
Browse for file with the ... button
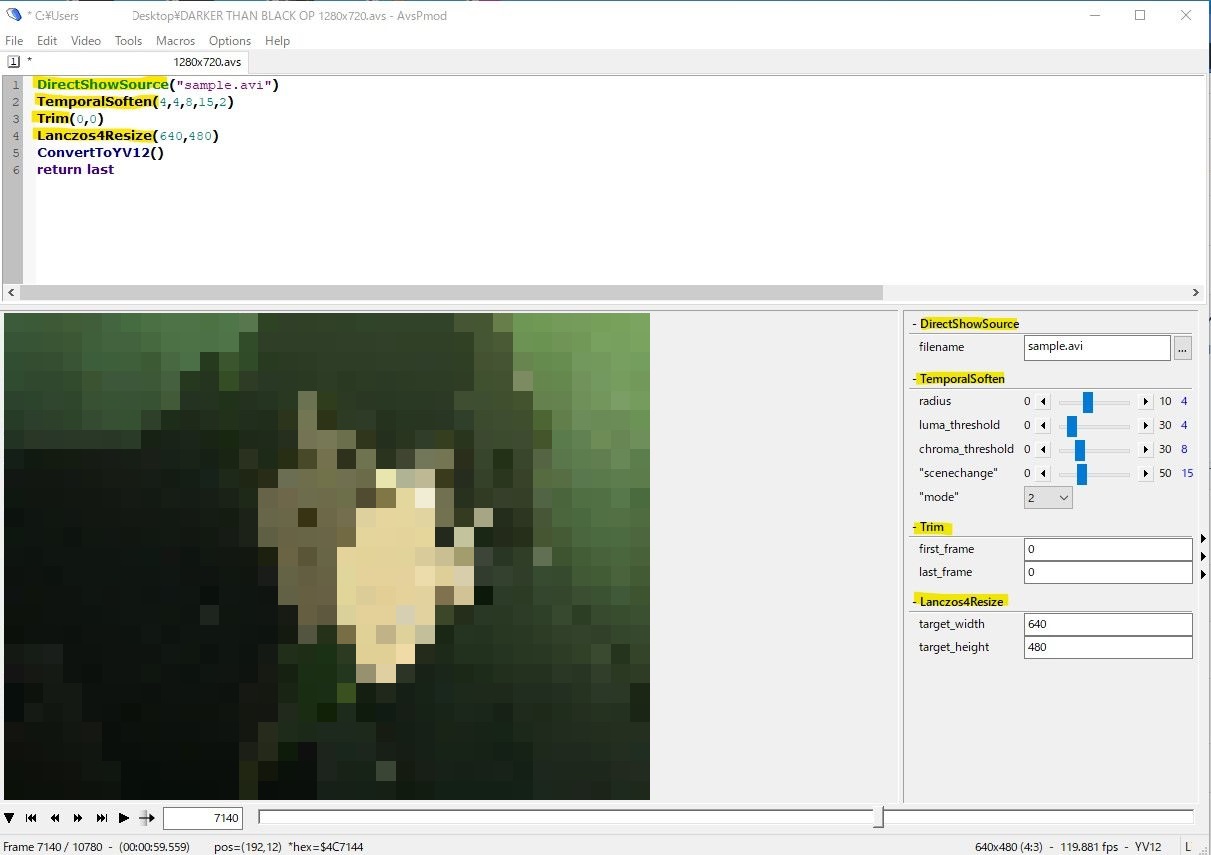1183,348
